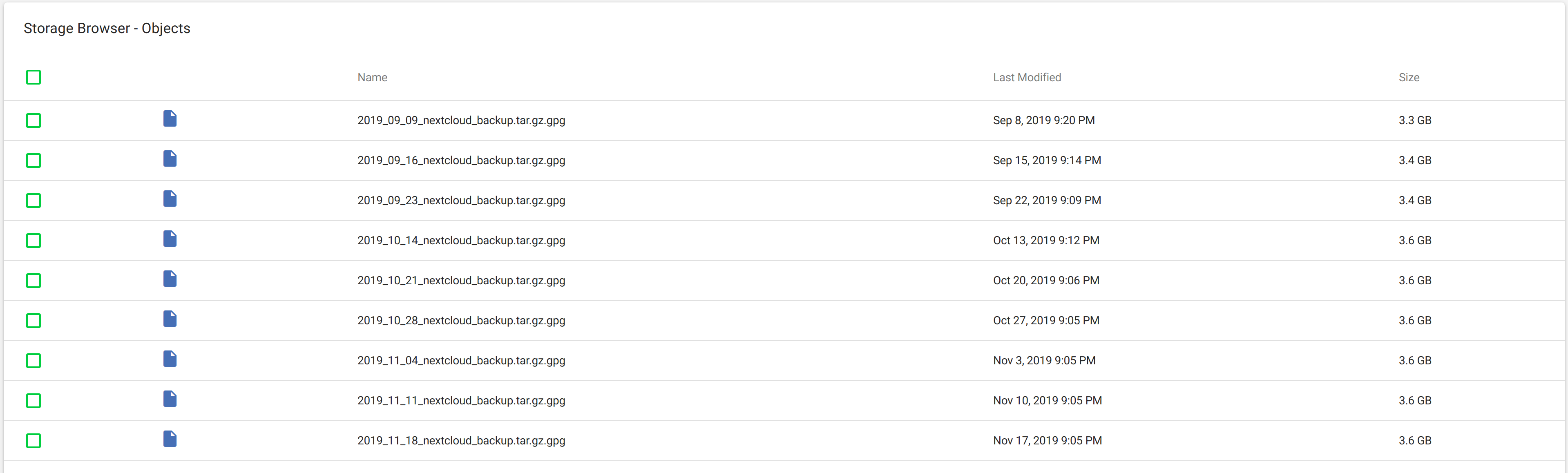Screen dimensions: 1568x473
Task: Check the box for 2019_09_09 backup
Action: coord(34,120)
